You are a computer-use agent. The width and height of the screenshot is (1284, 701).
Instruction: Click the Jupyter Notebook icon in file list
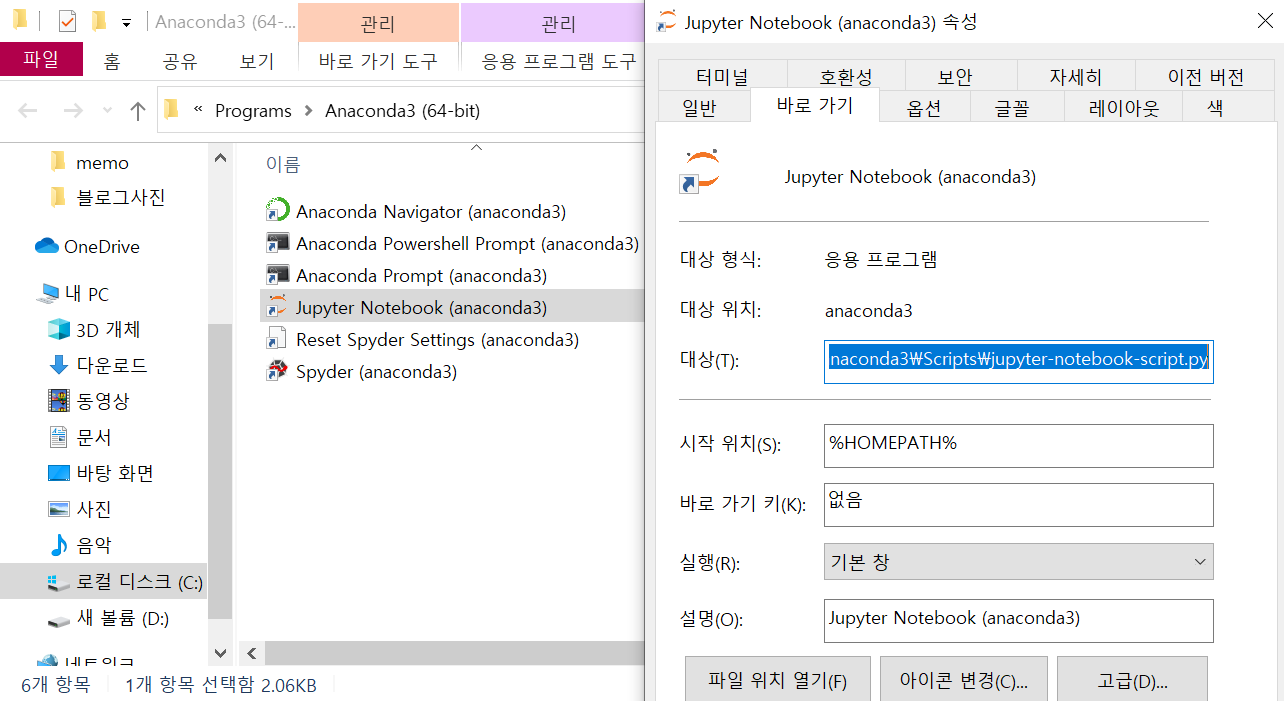277,307
